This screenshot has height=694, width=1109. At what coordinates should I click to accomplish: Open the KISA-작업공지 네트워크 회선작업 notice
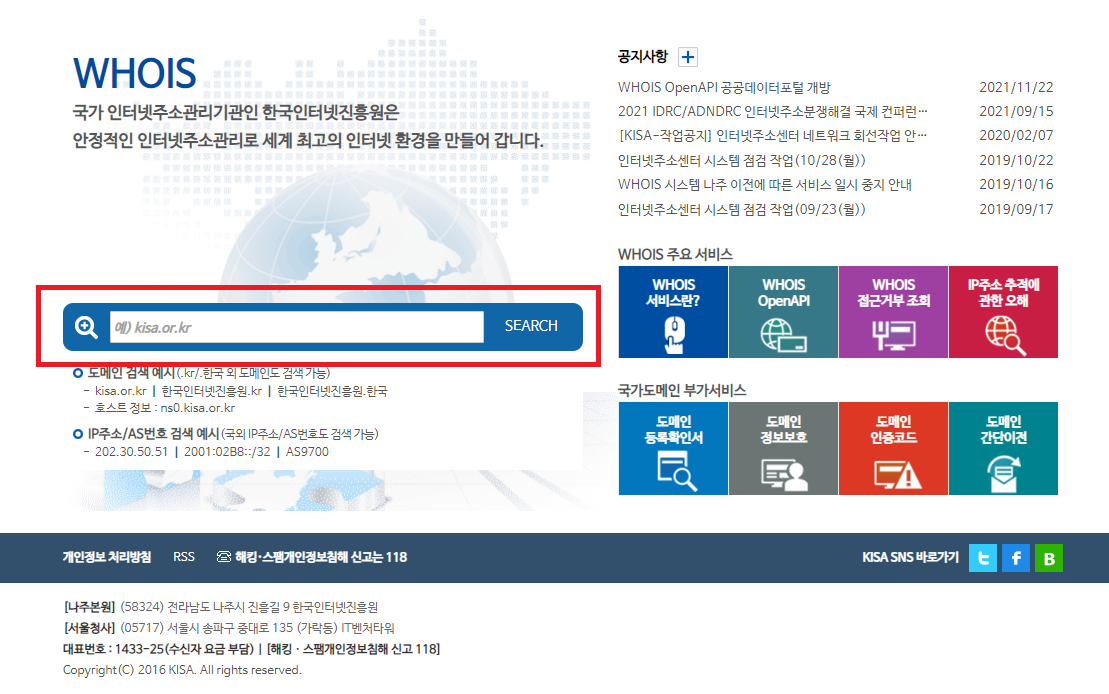click(x=772, y=136)
